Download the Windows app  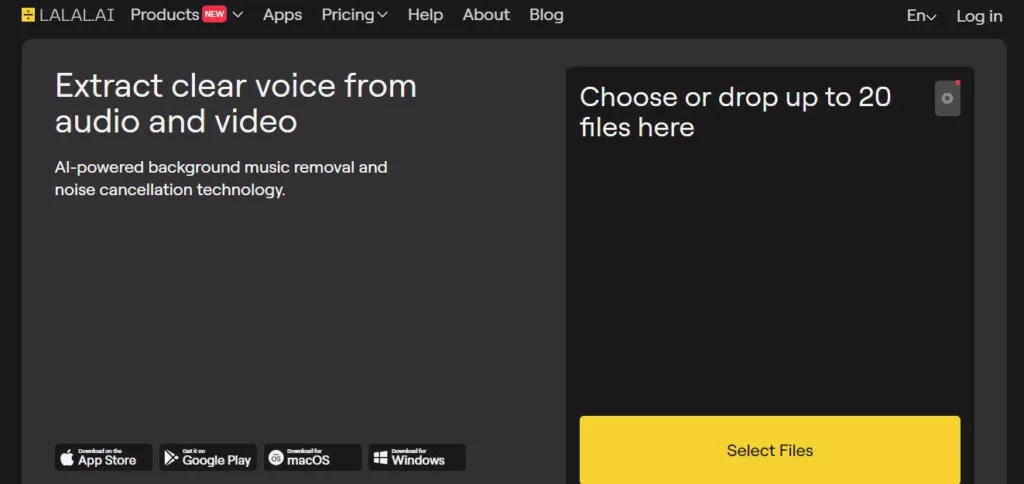(x=417, y=457)
